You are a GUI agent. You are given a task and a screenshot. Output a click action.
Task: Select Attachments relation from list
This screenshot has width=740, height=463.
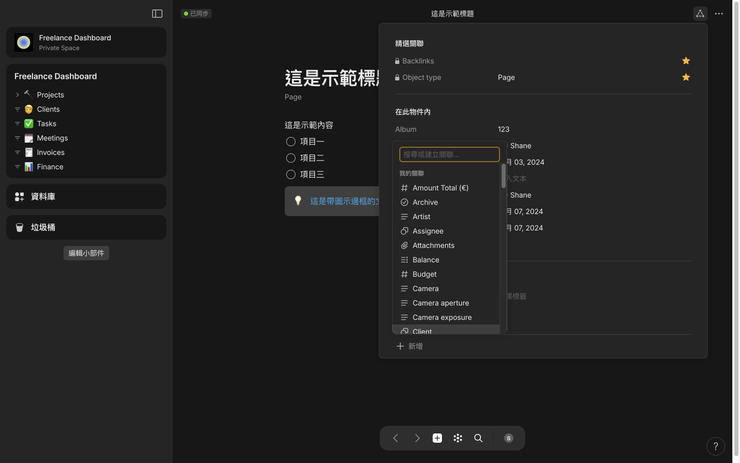446,245
